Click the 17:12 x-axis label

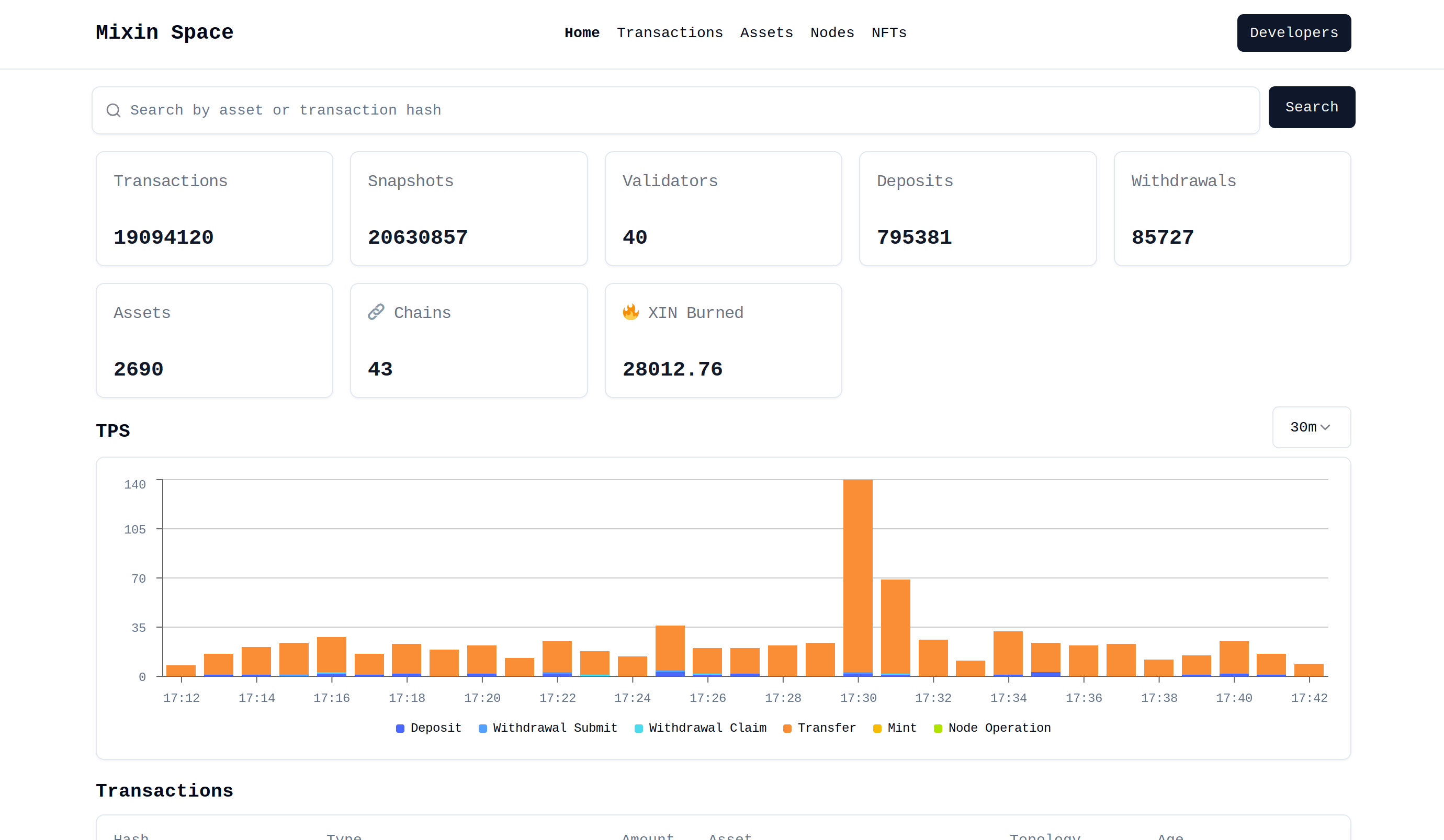coord(182,698)
